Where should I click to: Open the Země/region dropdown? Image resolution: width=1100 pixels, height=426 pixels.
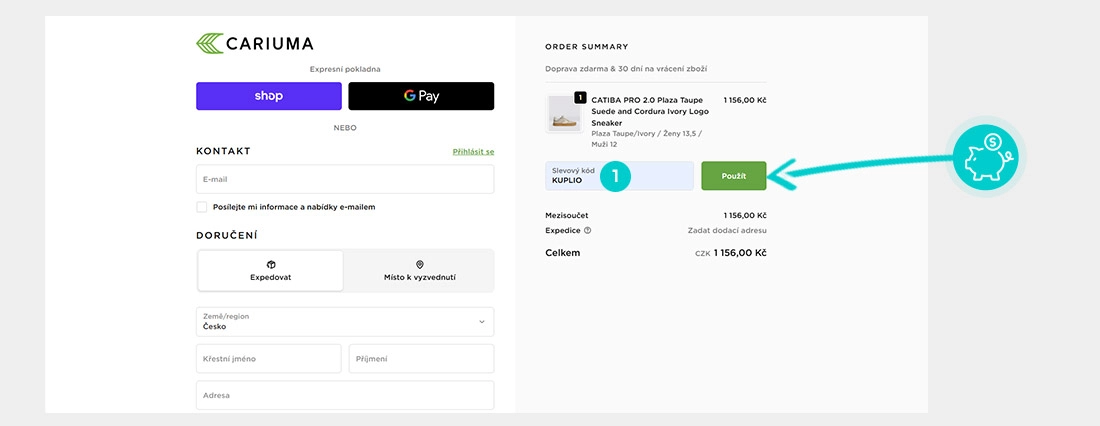coord(345,321)
